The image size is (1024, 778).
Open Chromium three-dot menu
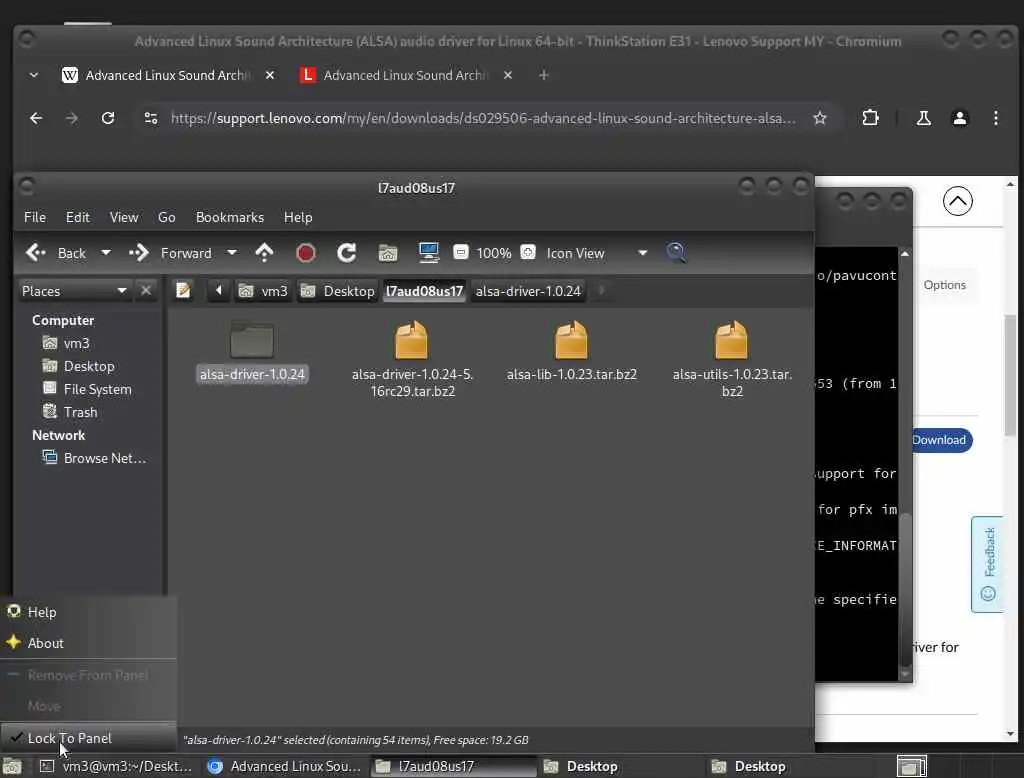coord(995,118)
